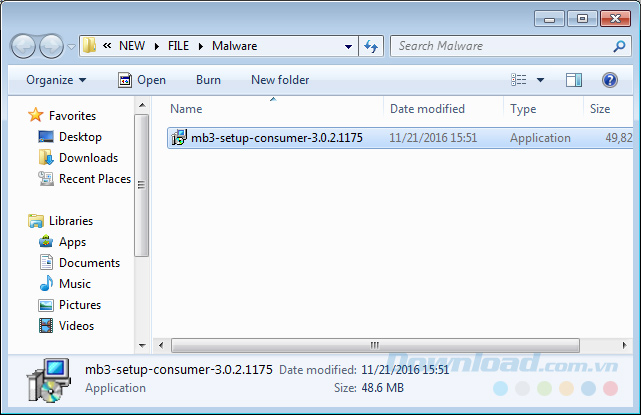
Task: Open Downloads in navigation pane
Action: [x=88, y=158]
